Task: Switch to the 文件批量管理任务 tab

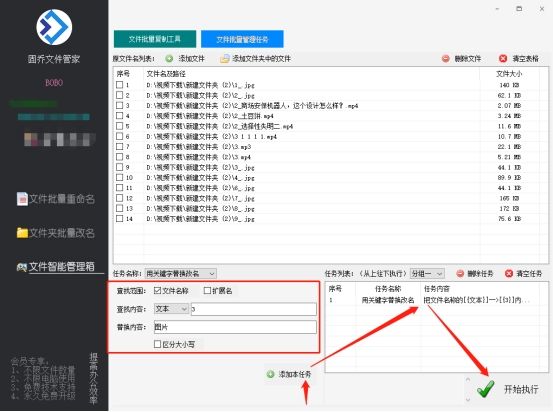Action: (242, 39)
